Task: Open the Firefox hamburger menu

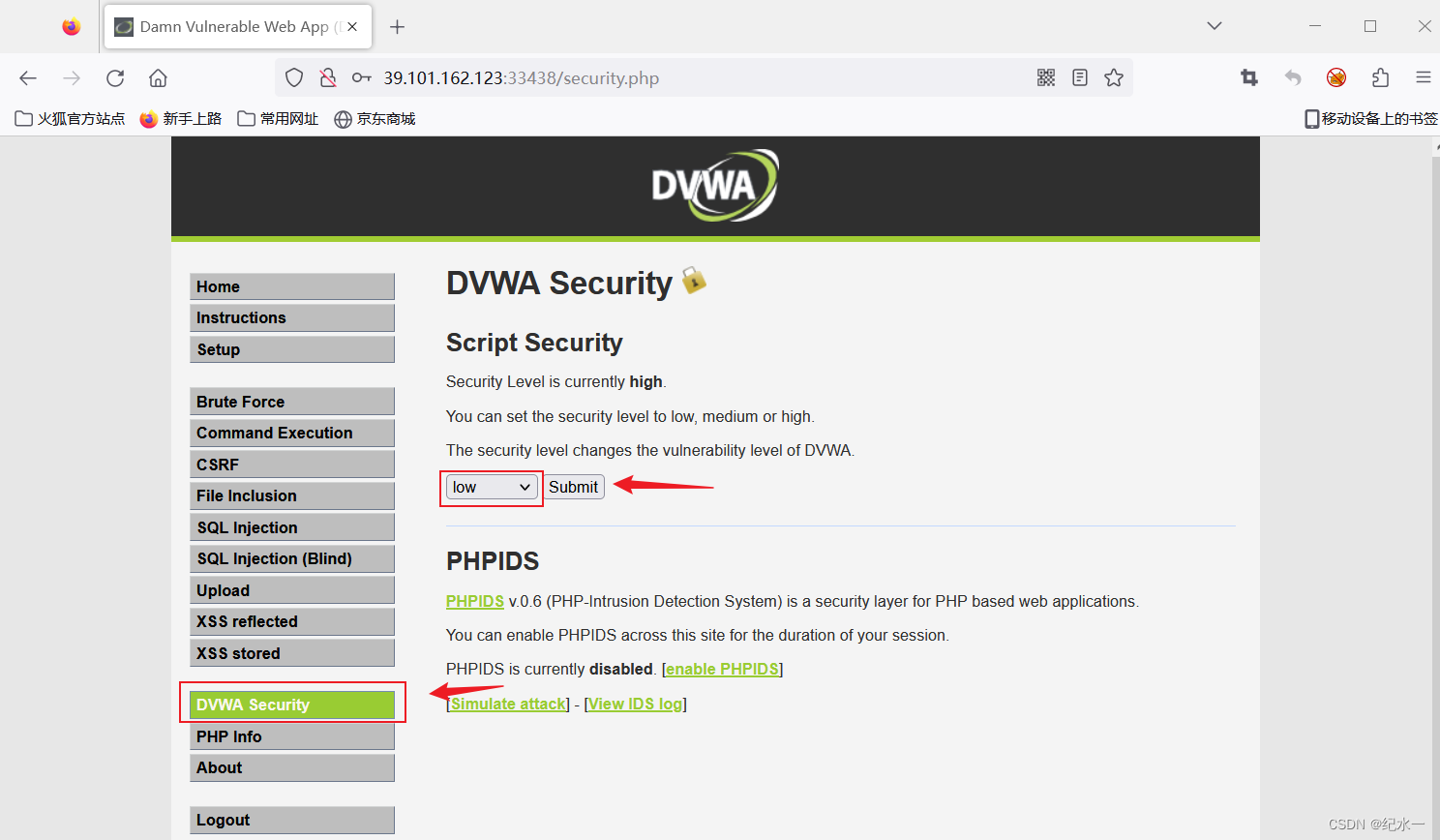Action: tap(1423, 78)
